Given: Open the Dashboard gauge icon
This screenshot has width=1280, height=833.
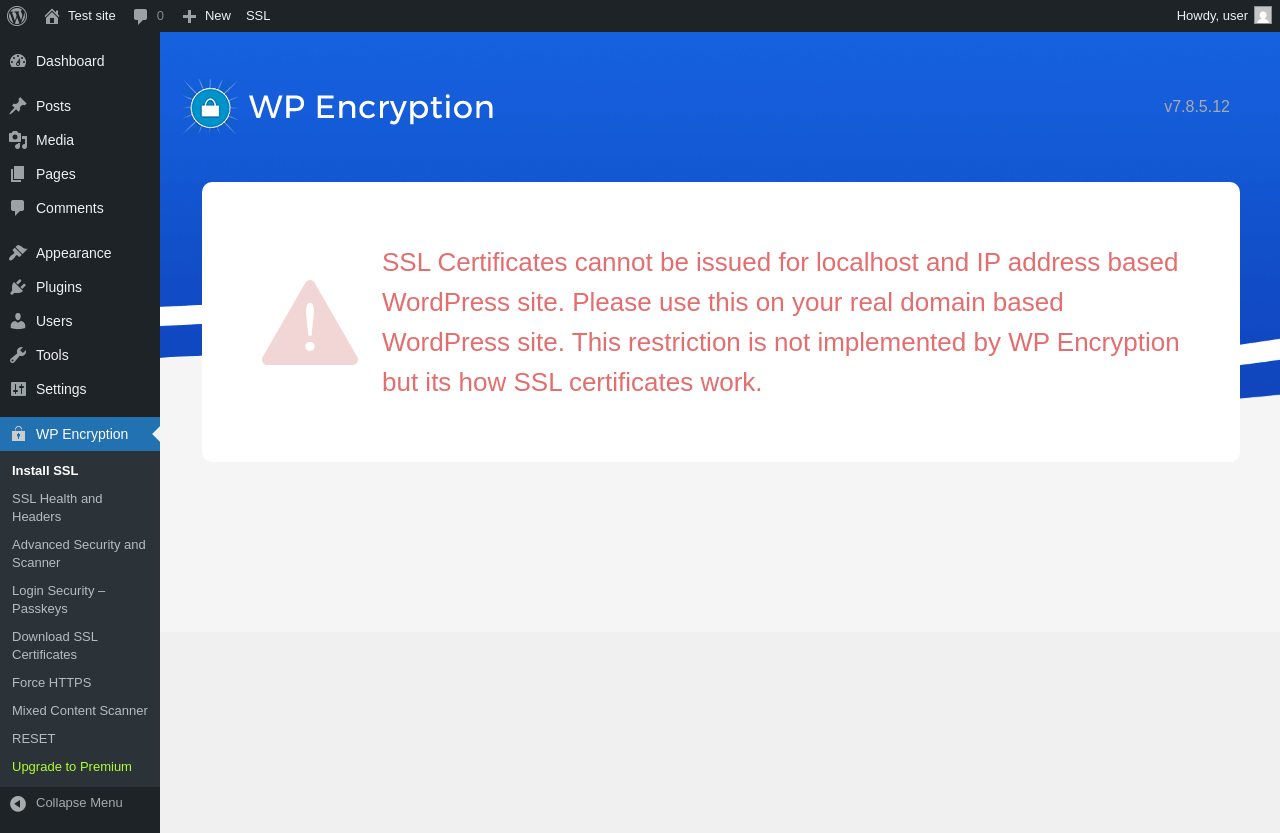Looking at the screenshot, I should (18, 61).
